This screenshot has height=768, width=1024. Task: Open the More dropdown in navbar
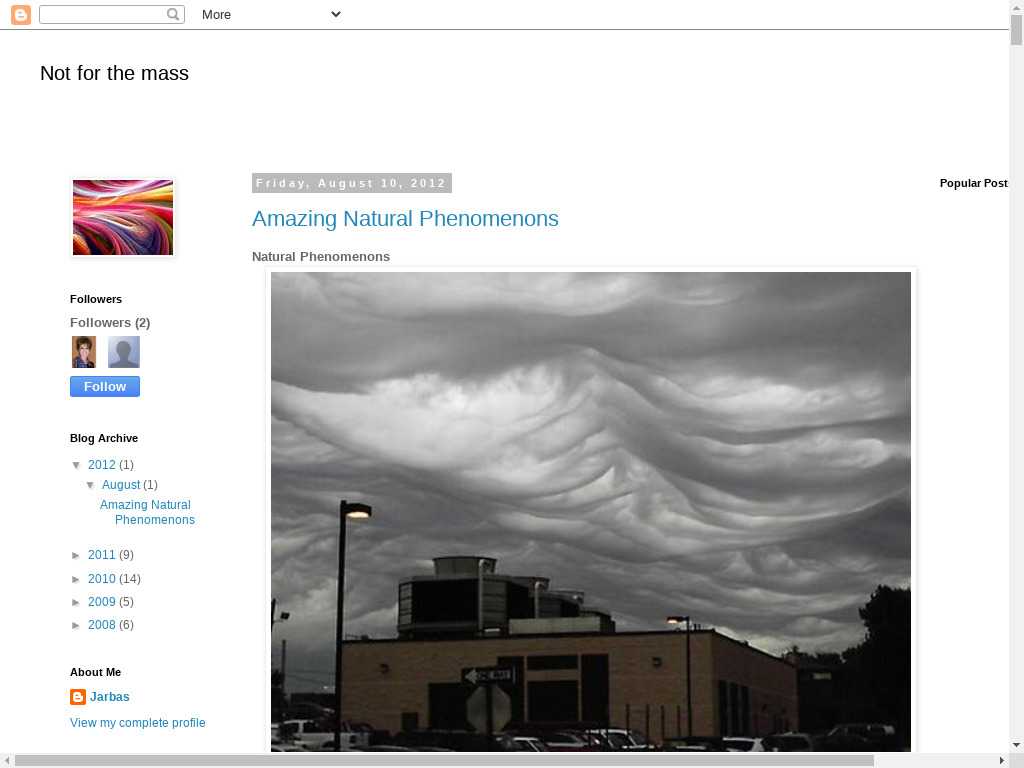tap(271, 14)
